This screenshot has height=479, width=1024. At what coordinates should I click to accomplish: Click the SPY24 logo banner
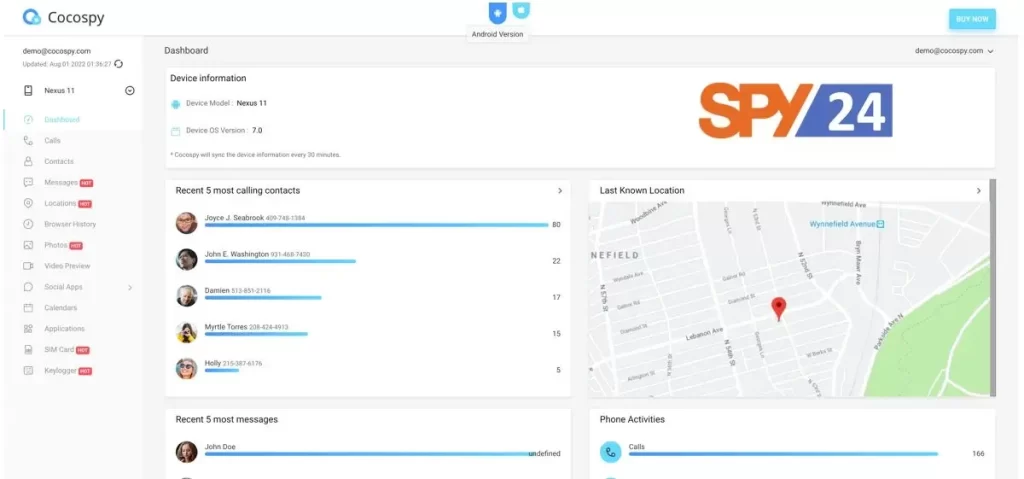pyautogui.click(x=795, y=110)
